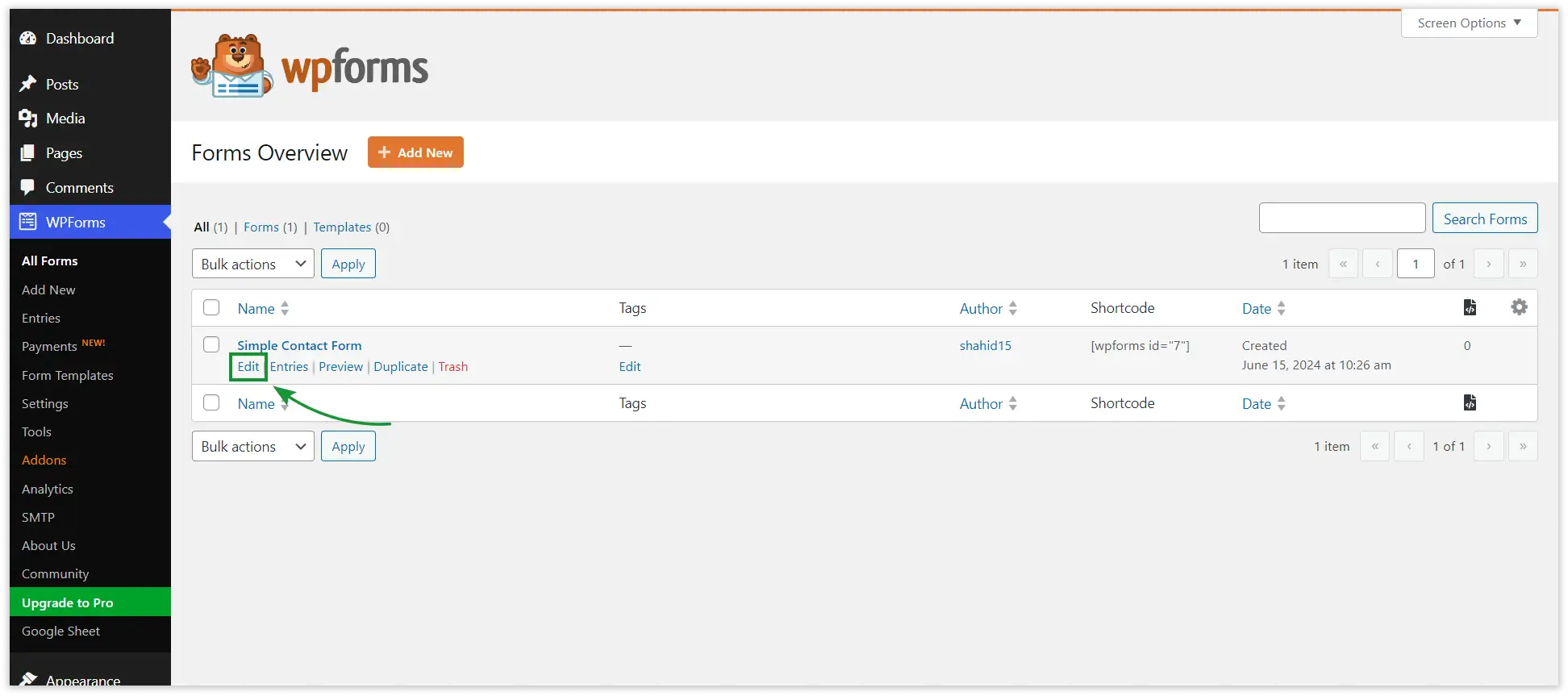Open the Simple Contact Form title link
Viewport: 1568px width, 696px height.
coord(299,345)
